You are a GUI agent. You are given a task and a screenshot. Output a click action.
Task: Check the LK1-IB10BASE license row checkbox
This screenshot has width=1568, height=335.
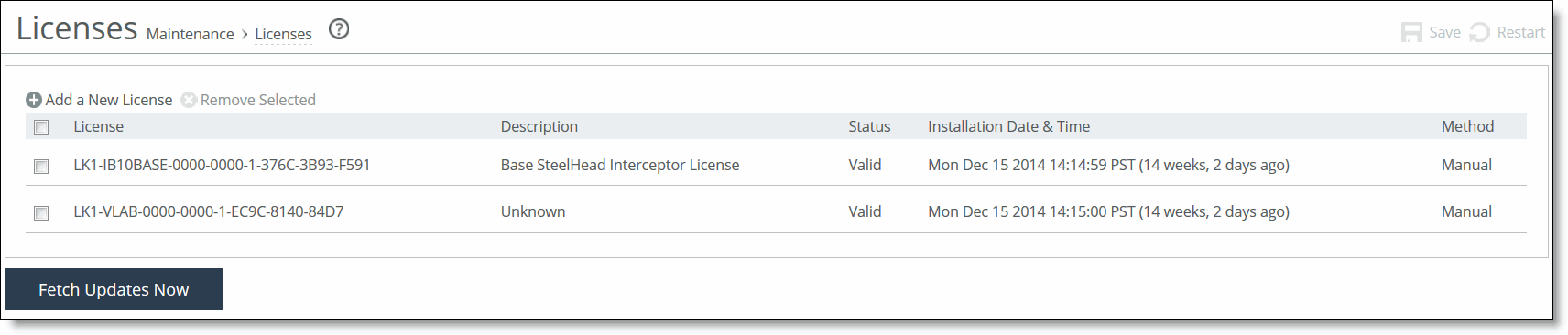41,167
